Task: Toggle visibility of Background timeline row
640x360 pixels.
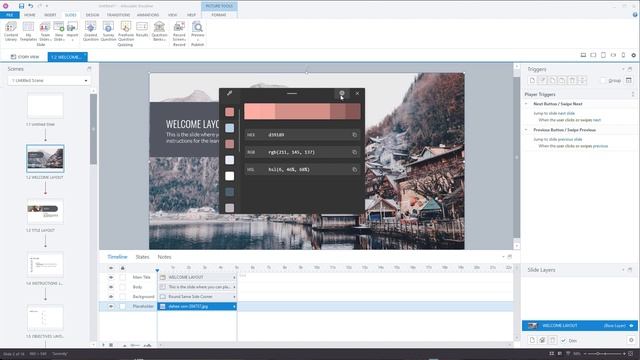Action: [x=111, y=297]
